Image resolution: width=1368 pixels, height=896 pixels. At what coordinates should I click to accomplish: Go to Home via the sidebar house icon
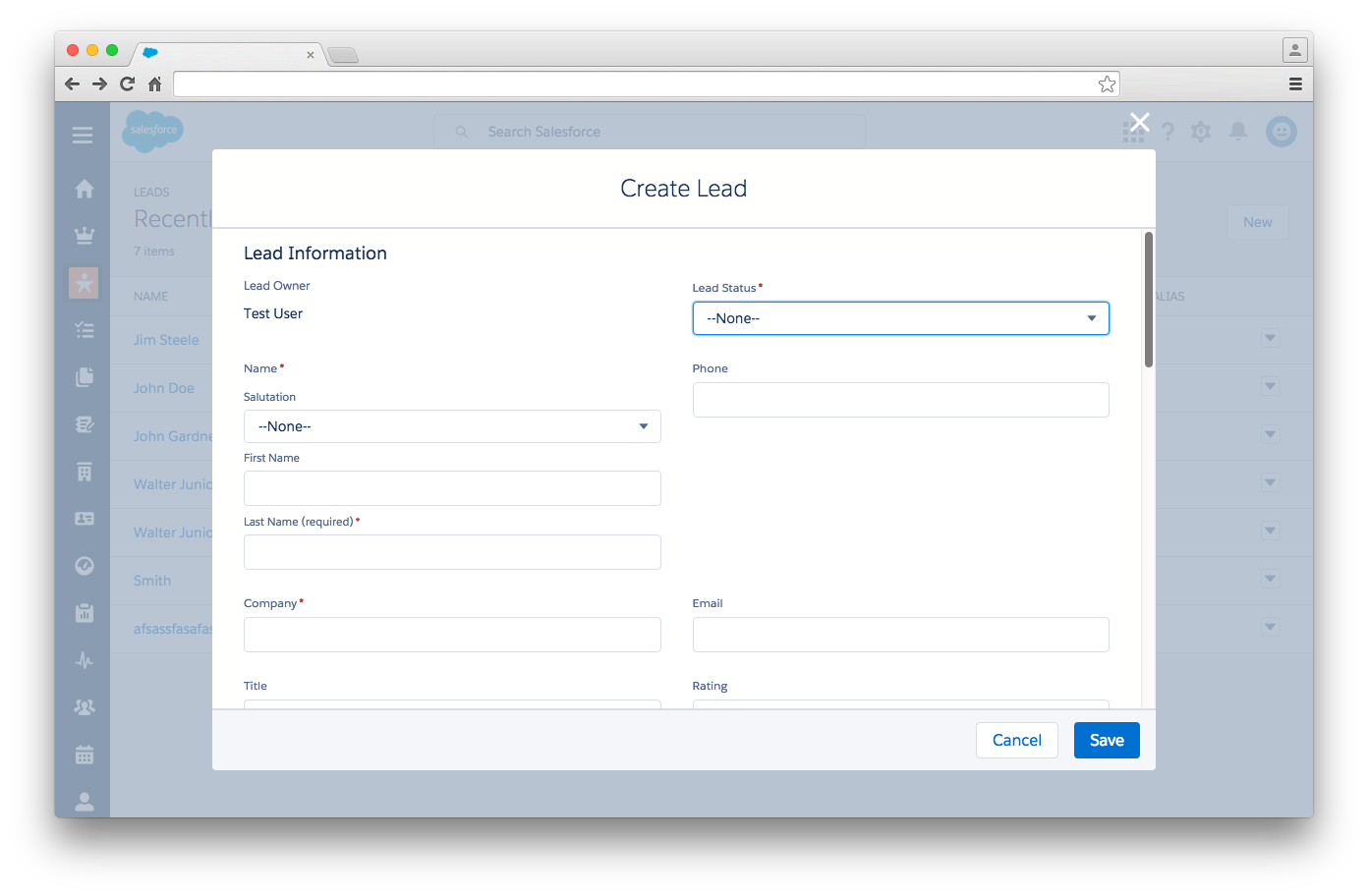tap(85, 189)
